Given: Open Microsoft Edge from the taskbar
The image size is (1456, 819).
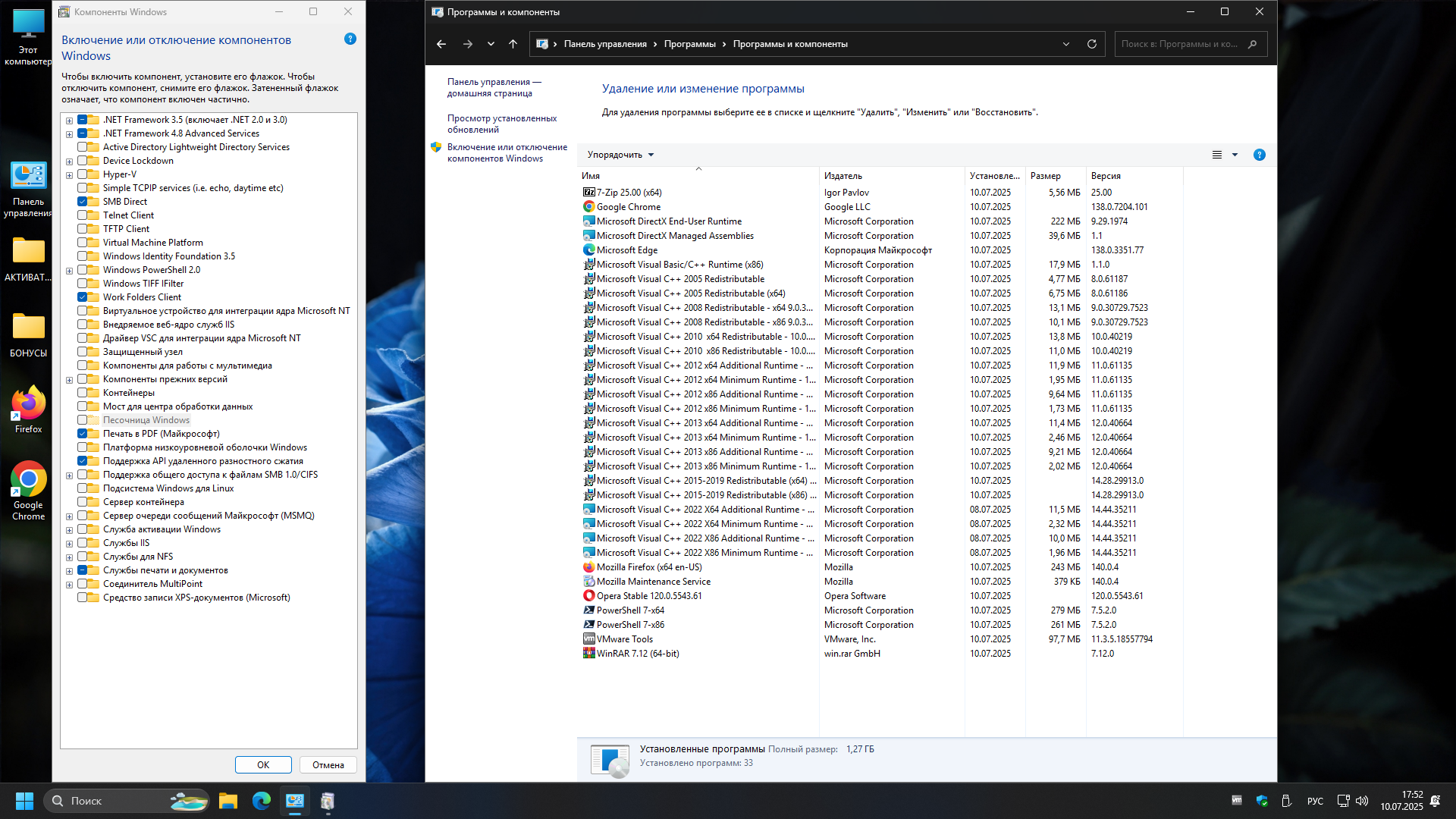Looking at the screenshot, I should pyautogui.click(x=262, y=801).
